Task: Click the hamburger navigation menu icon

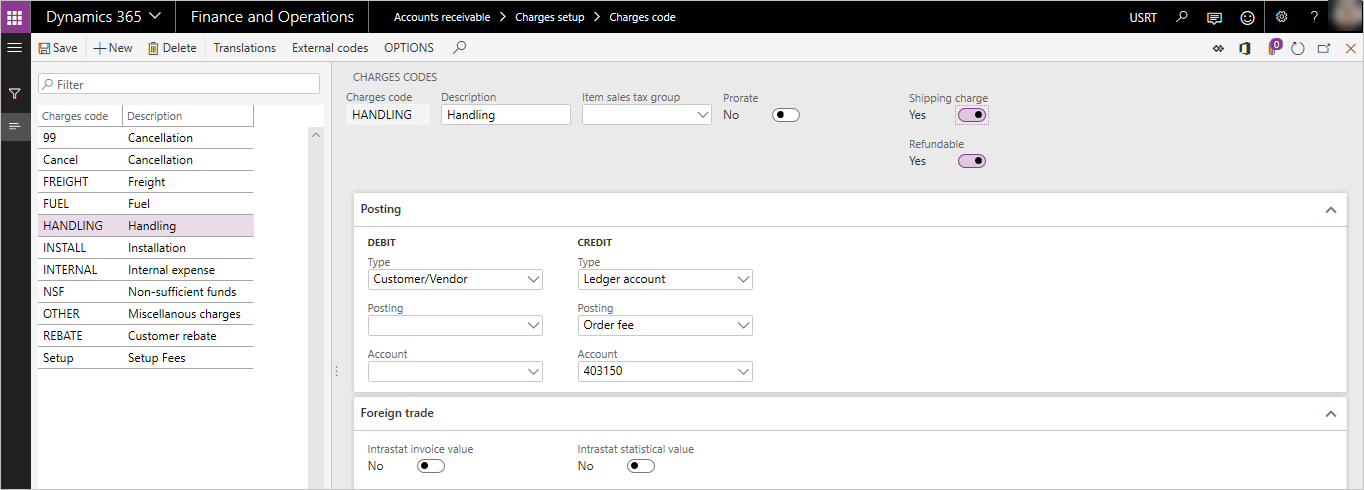Action: click(x=14, y=48)
